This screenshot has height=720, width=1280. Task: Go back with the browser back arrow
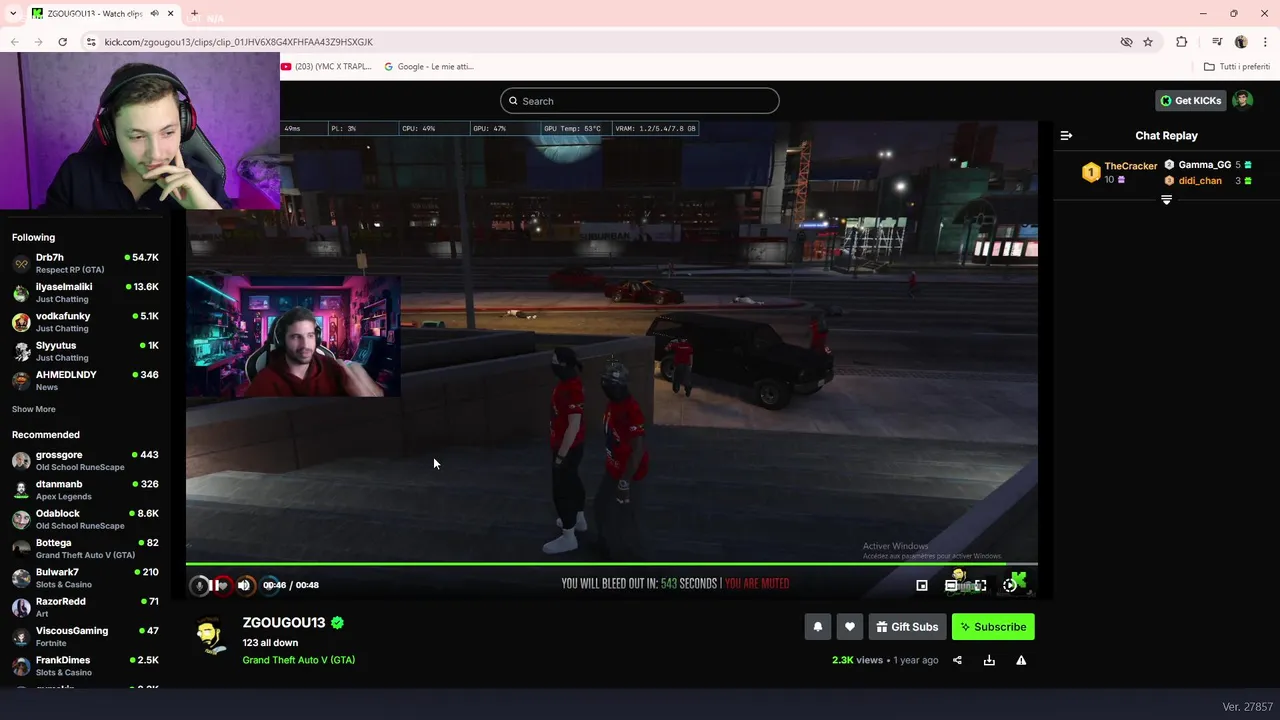(x=15, y=42)
